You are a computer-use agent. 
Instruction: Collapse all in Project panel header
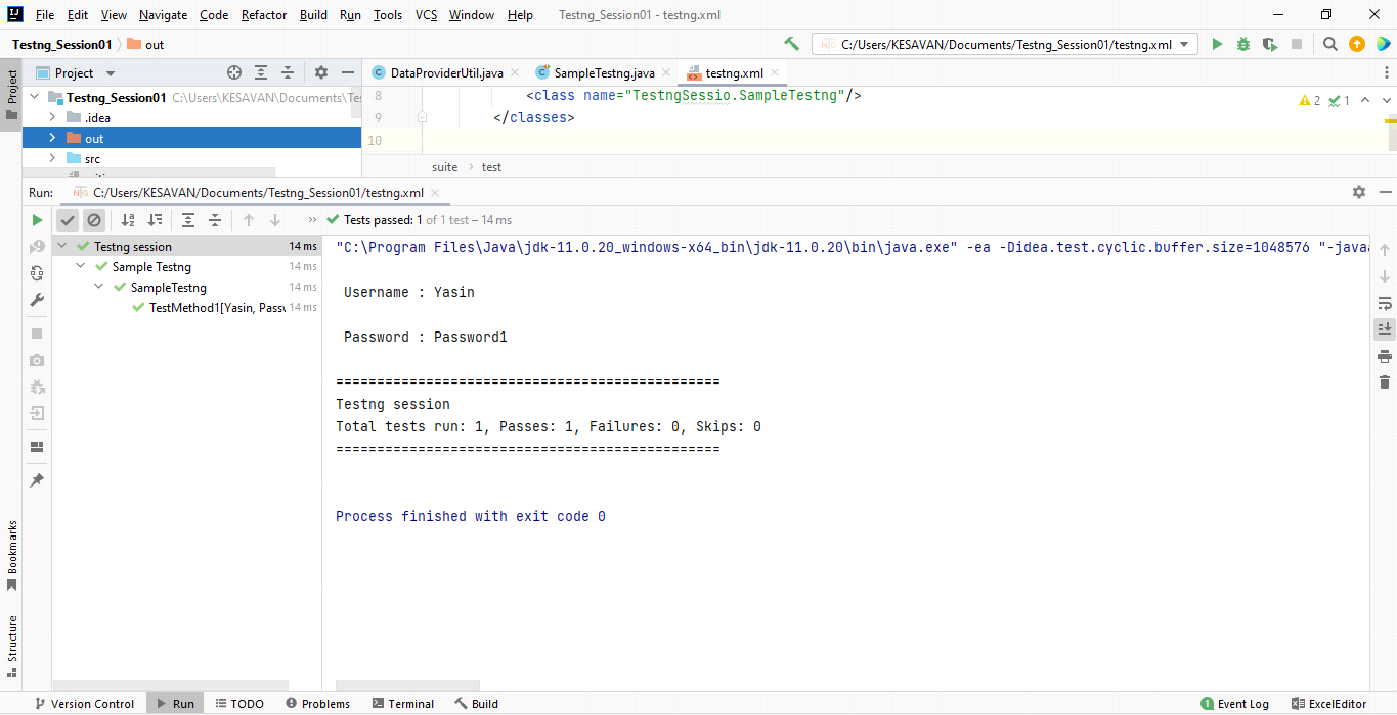coord(288,73)
